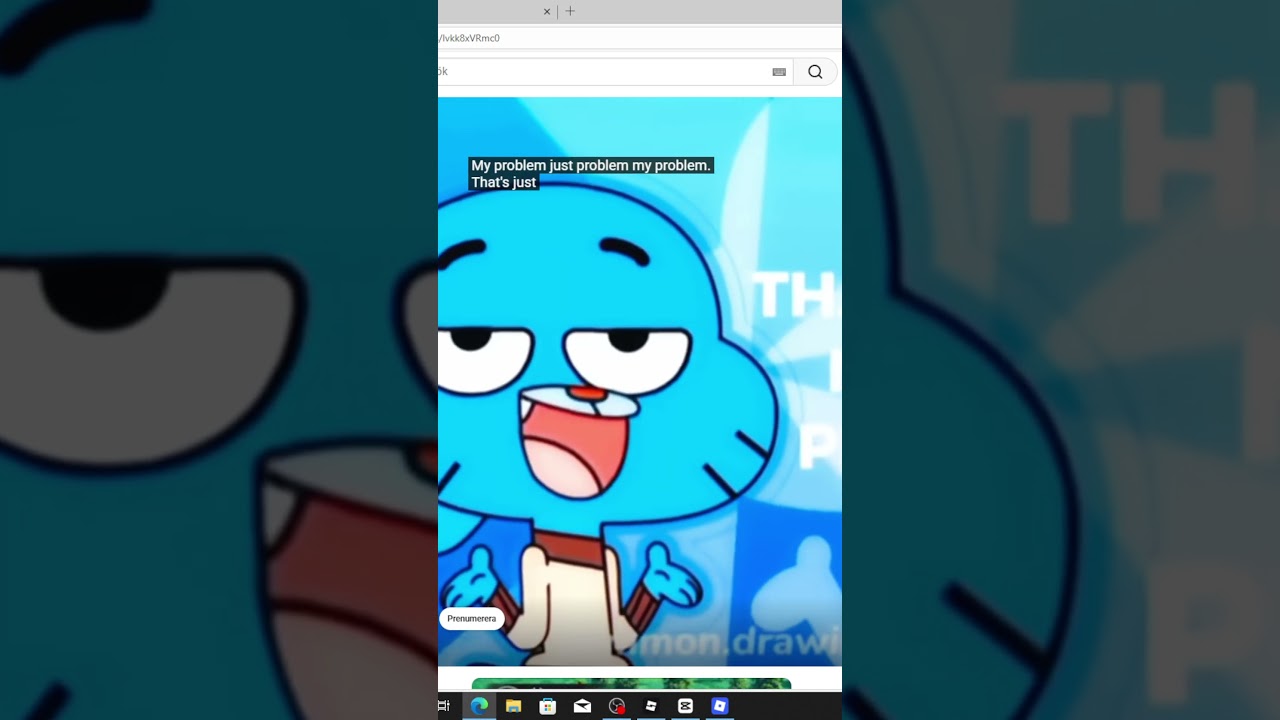Click the Prenumerera subscribe button

[472, 619]
